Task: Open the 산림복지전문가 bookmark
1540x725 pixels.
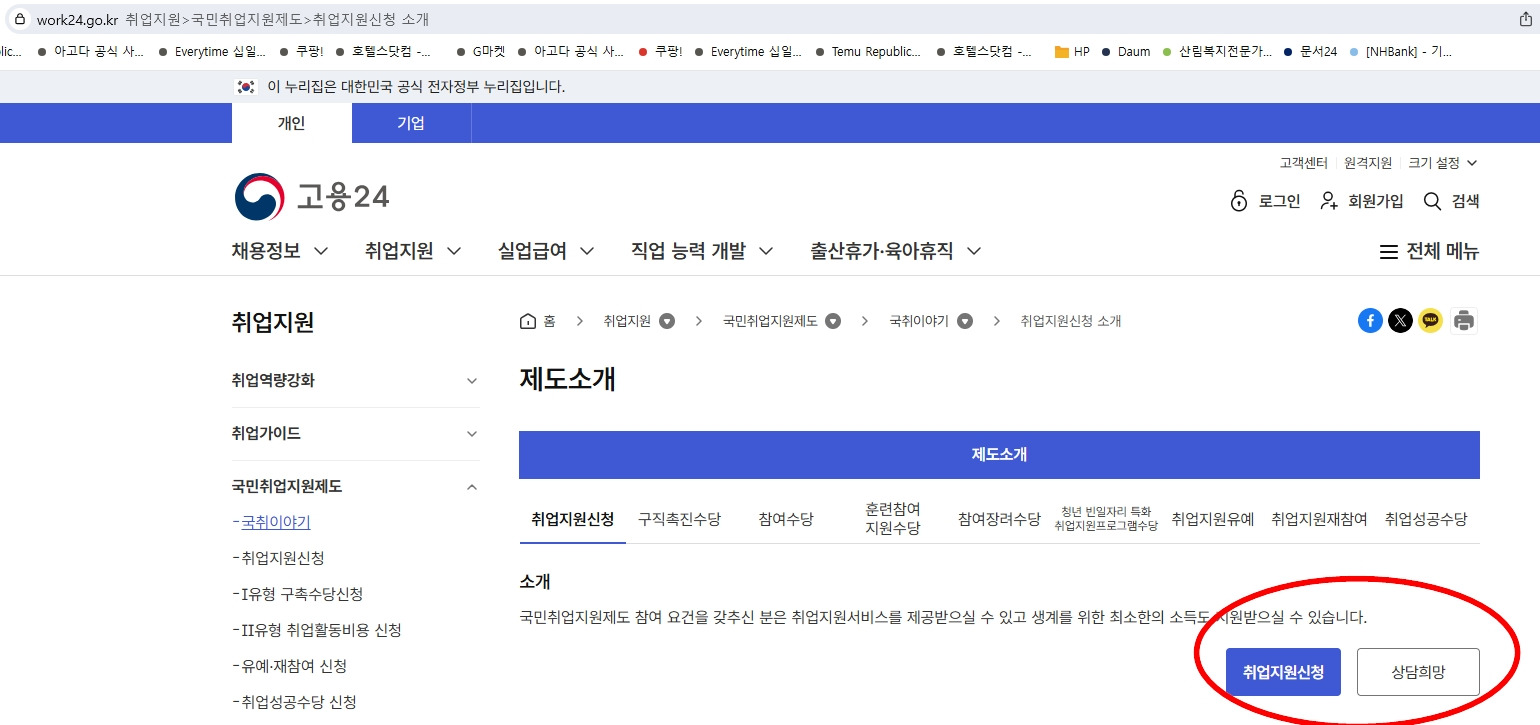Action: tap(1217, 52)
